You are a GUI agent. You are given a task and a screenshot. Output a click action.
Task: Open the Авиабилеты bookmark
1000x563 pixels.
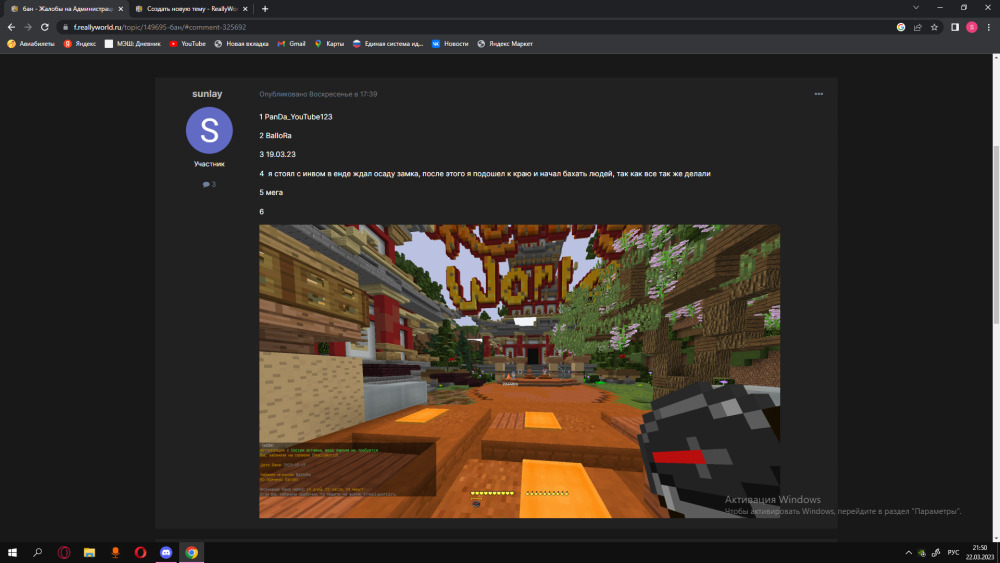point(31,44)
